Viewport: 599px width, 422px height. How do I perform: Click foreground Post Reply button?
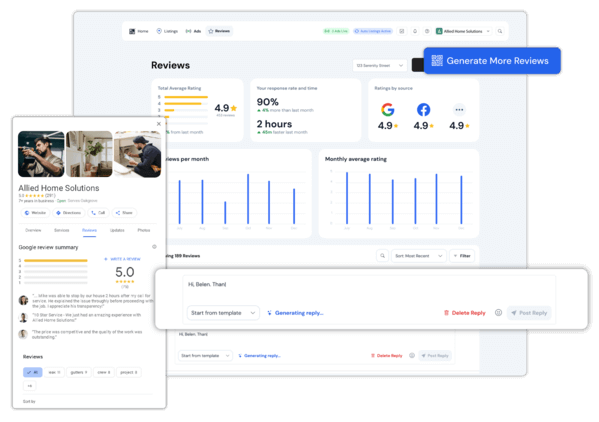[x=529, y=313]
